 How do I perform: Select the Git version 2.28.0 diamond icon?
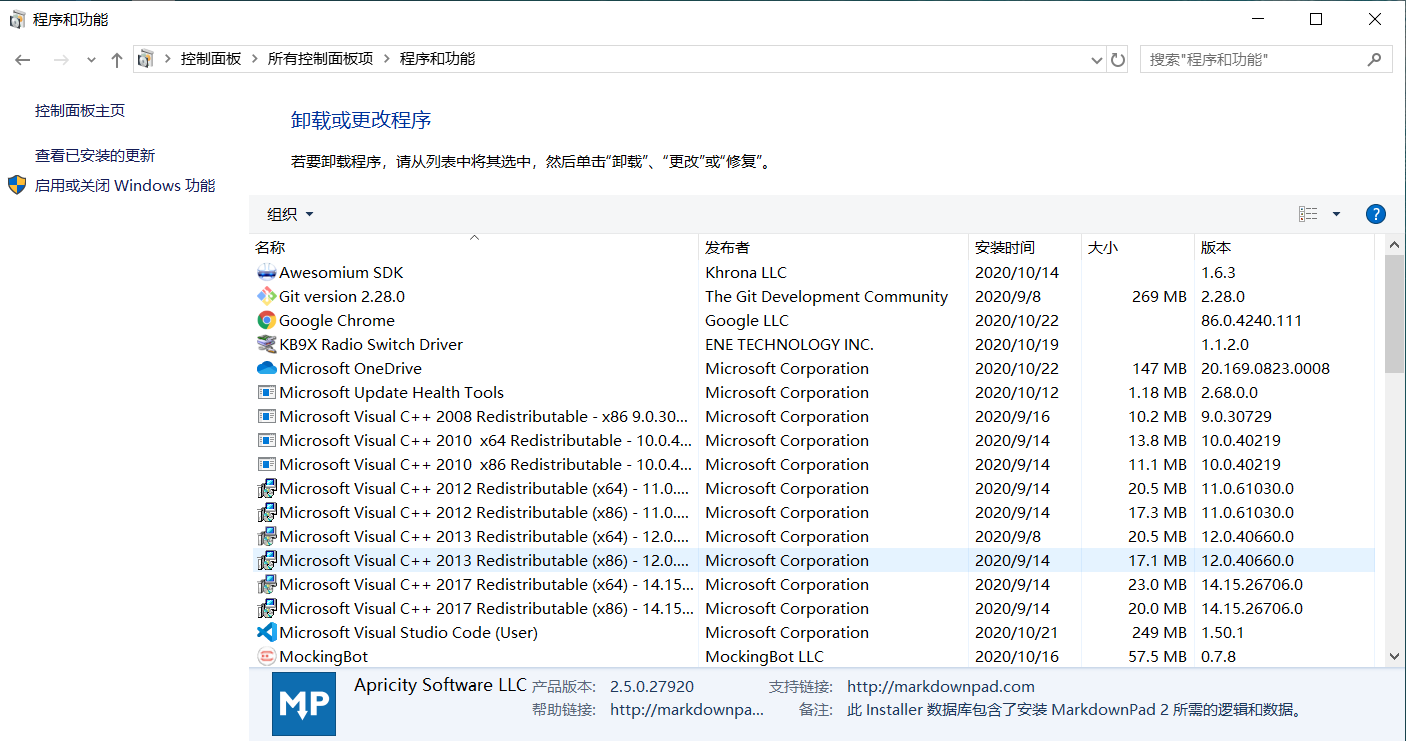(266, 296)
